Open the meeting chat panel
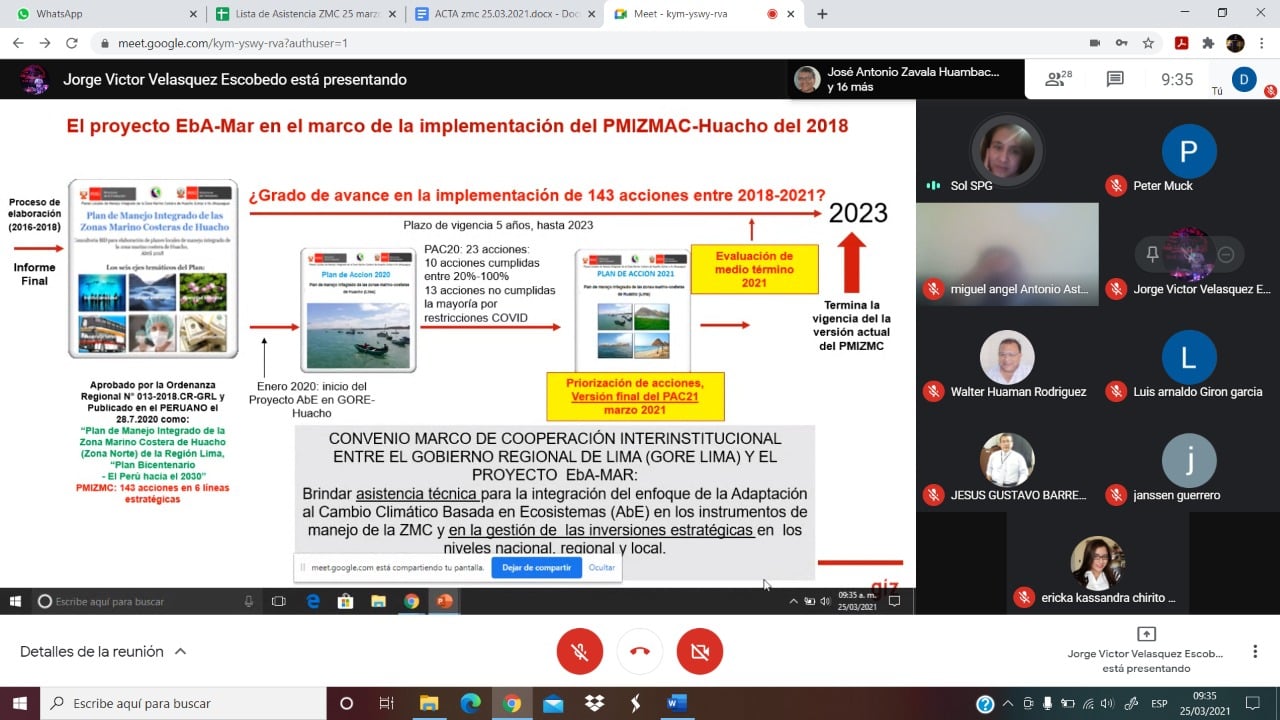The image size is (1280, 720). 1115,80
